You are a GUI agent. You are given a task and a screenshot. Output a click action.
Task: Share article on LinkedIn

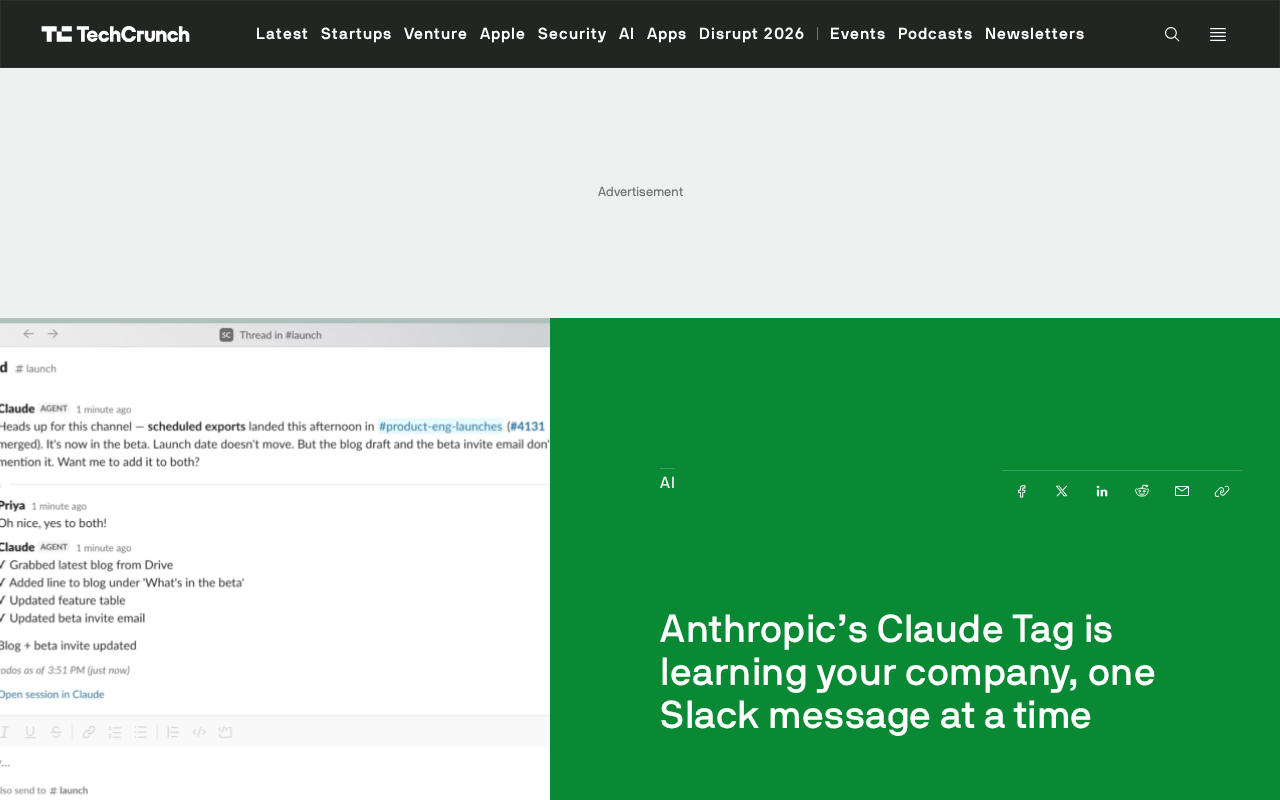coord(1102,491)
